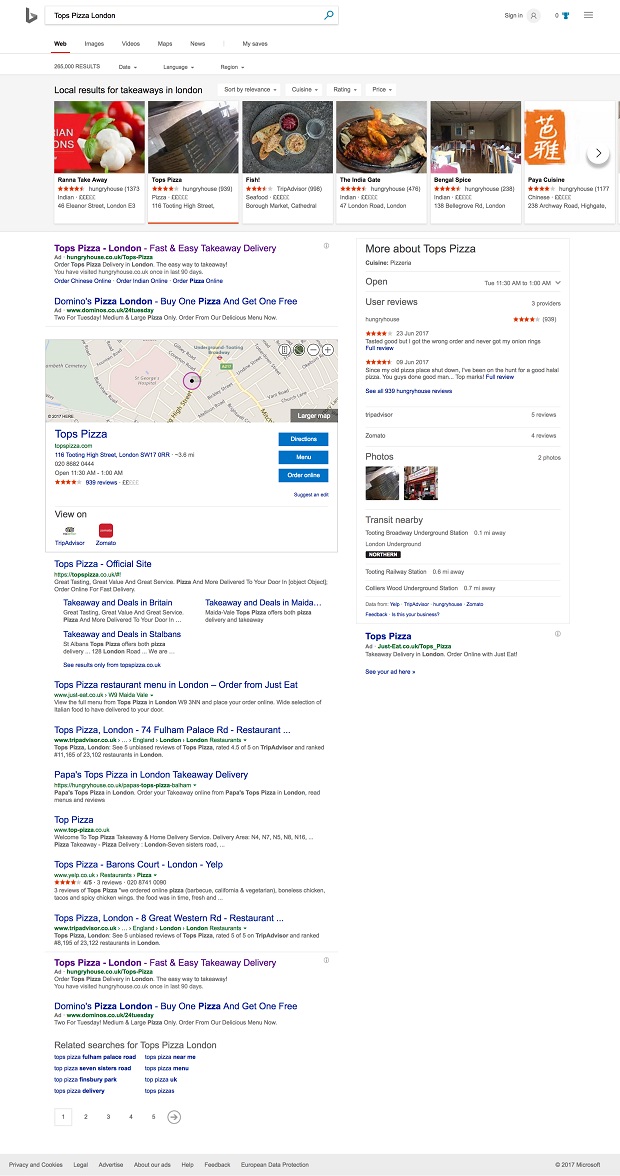Expand the opening hours chevron

point(558,283)
